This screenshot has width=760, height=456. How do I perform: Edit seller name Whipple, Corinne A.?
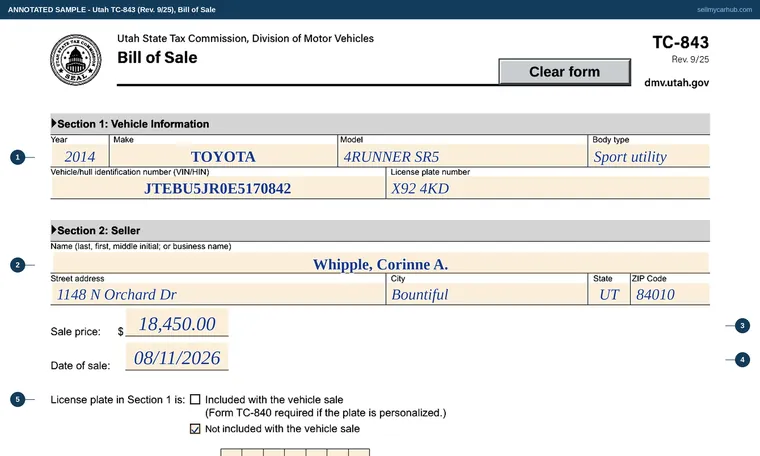[380, 263]
